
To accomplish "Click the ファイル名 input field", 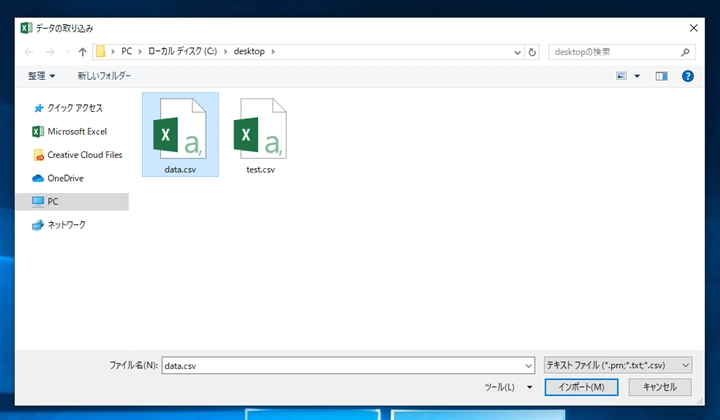I will [348, 366].
